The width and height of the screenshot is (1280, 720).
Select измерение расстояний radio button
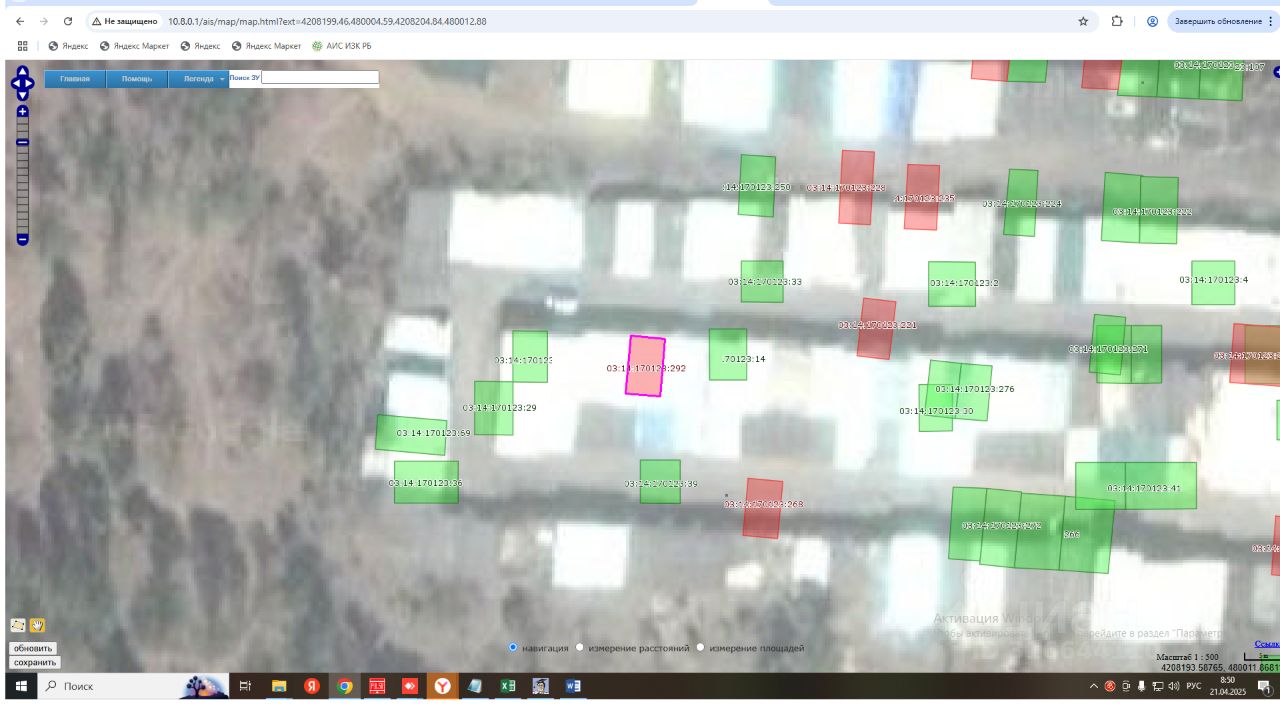579,648
